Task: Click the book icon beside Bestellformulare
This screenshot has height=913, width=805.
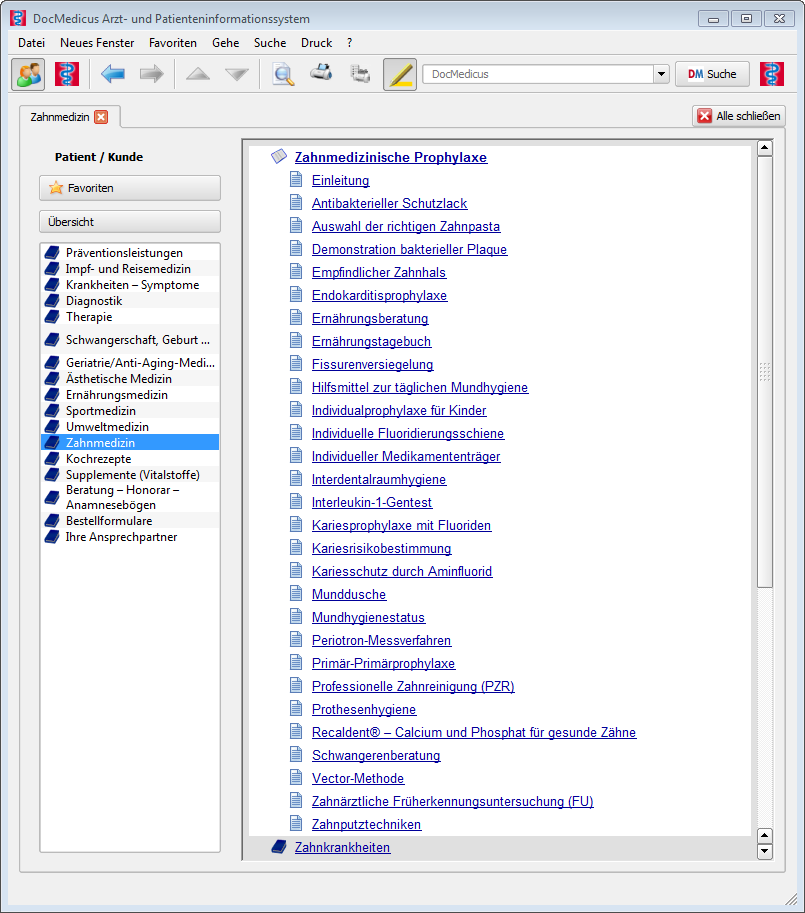Action: tap(52, 520)
